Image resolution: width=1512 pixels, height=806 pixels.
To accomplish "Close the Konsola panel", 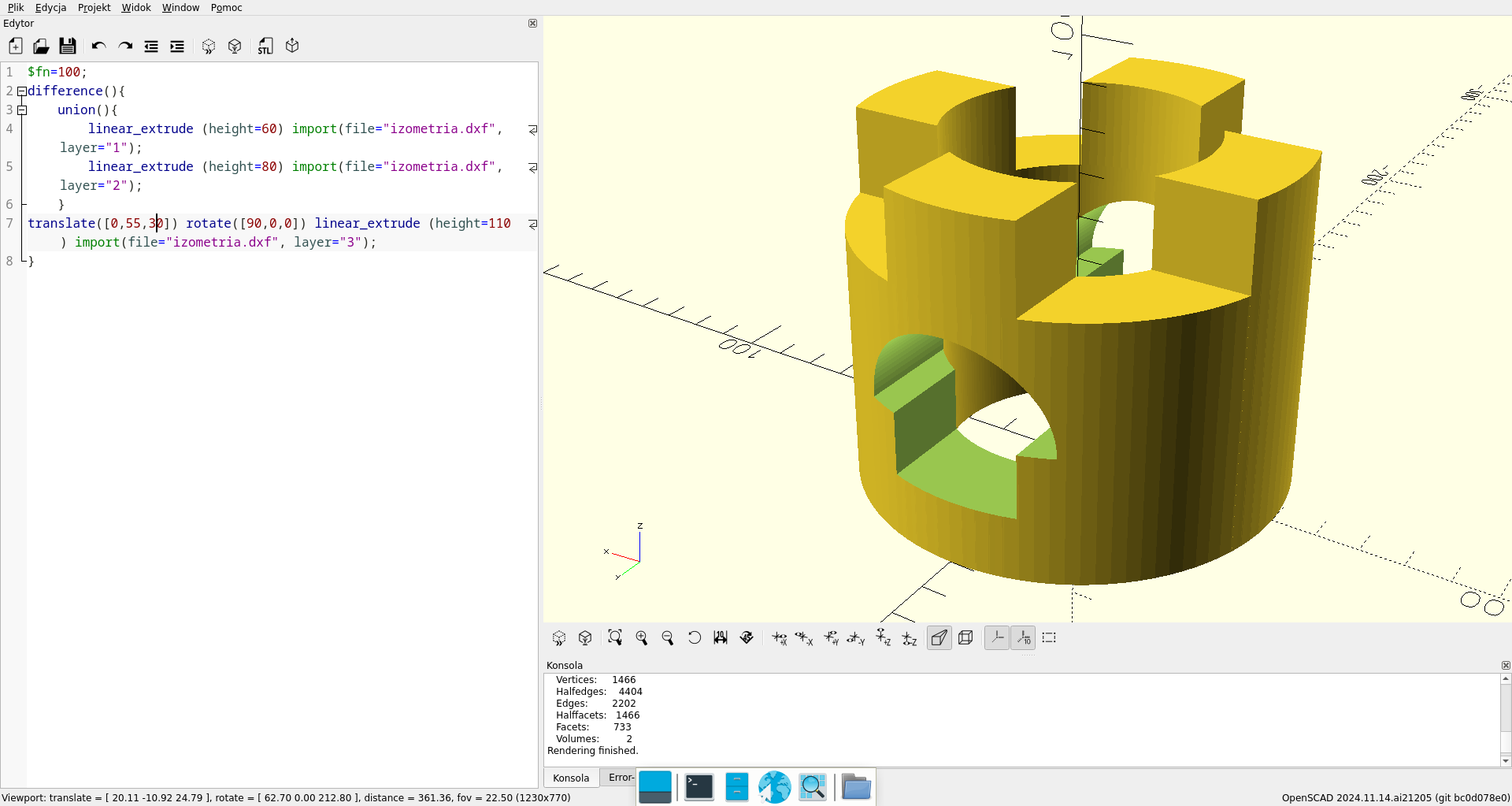I will tap(1506, 666).
